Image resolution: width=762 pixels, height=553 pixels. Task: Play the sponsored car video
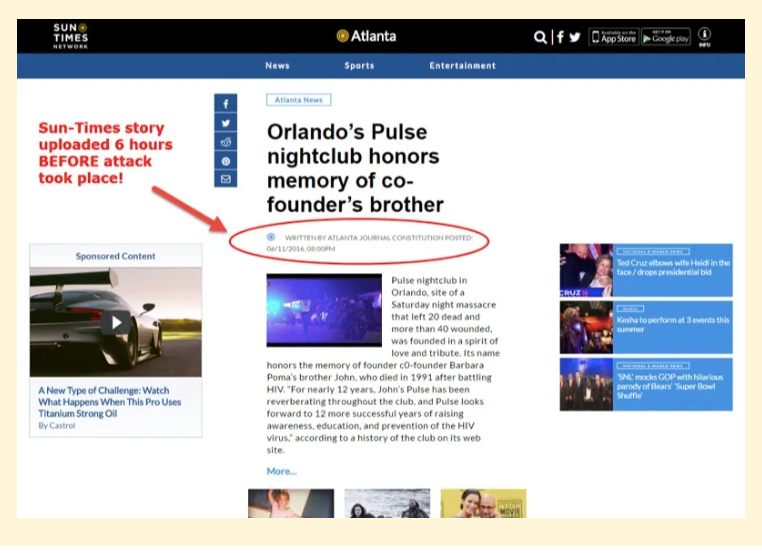click(116, 323)
